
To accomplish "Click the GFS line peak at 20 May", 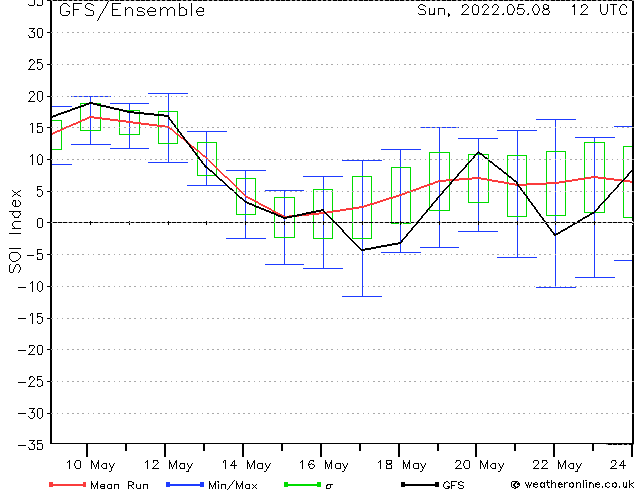I will pyautogui.click(x=478, y=152).
